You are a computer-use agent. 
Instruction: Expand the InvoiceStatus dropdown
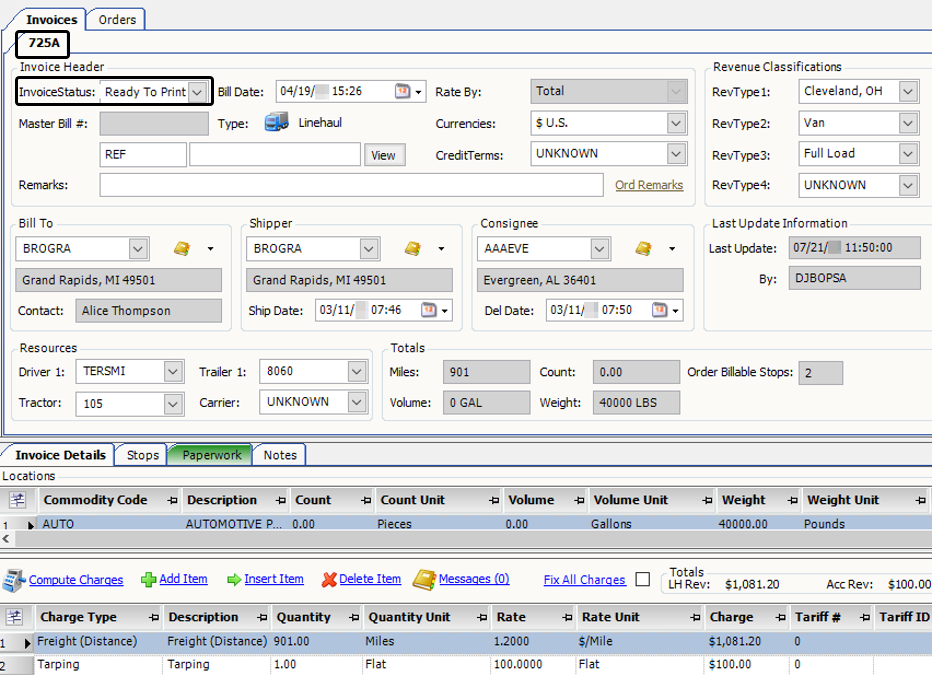197,92
